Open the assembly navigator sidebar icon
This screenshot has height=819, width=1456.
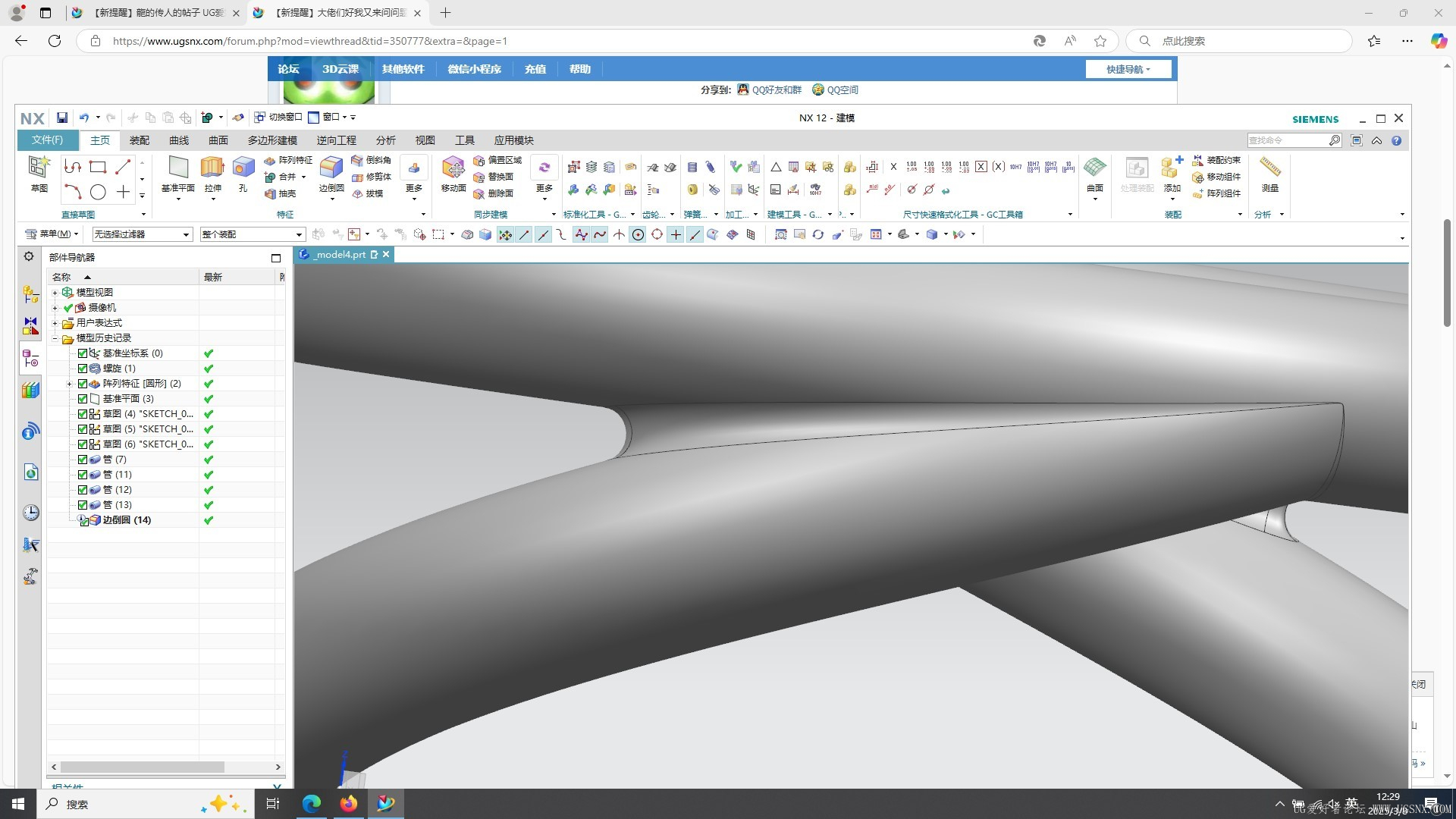click(30, 293)
